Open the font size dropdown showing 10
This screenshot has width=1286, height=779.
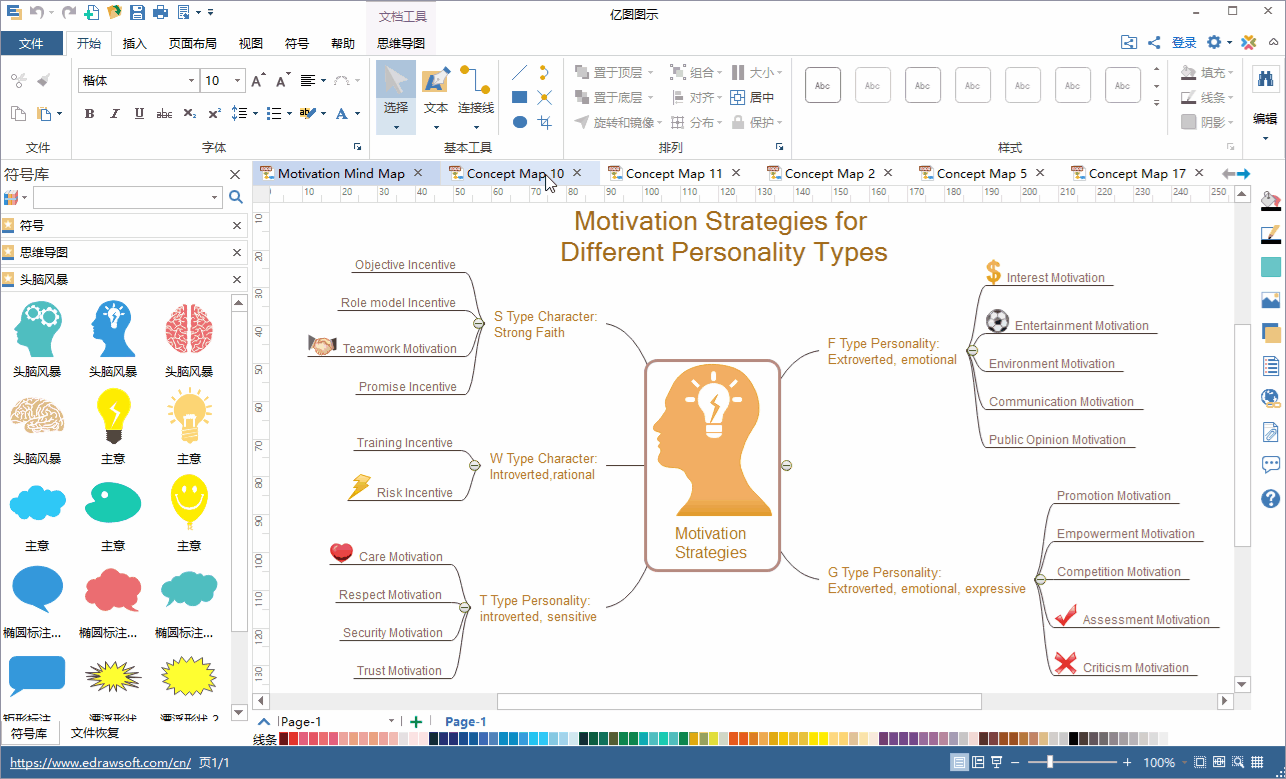[237, 81]
